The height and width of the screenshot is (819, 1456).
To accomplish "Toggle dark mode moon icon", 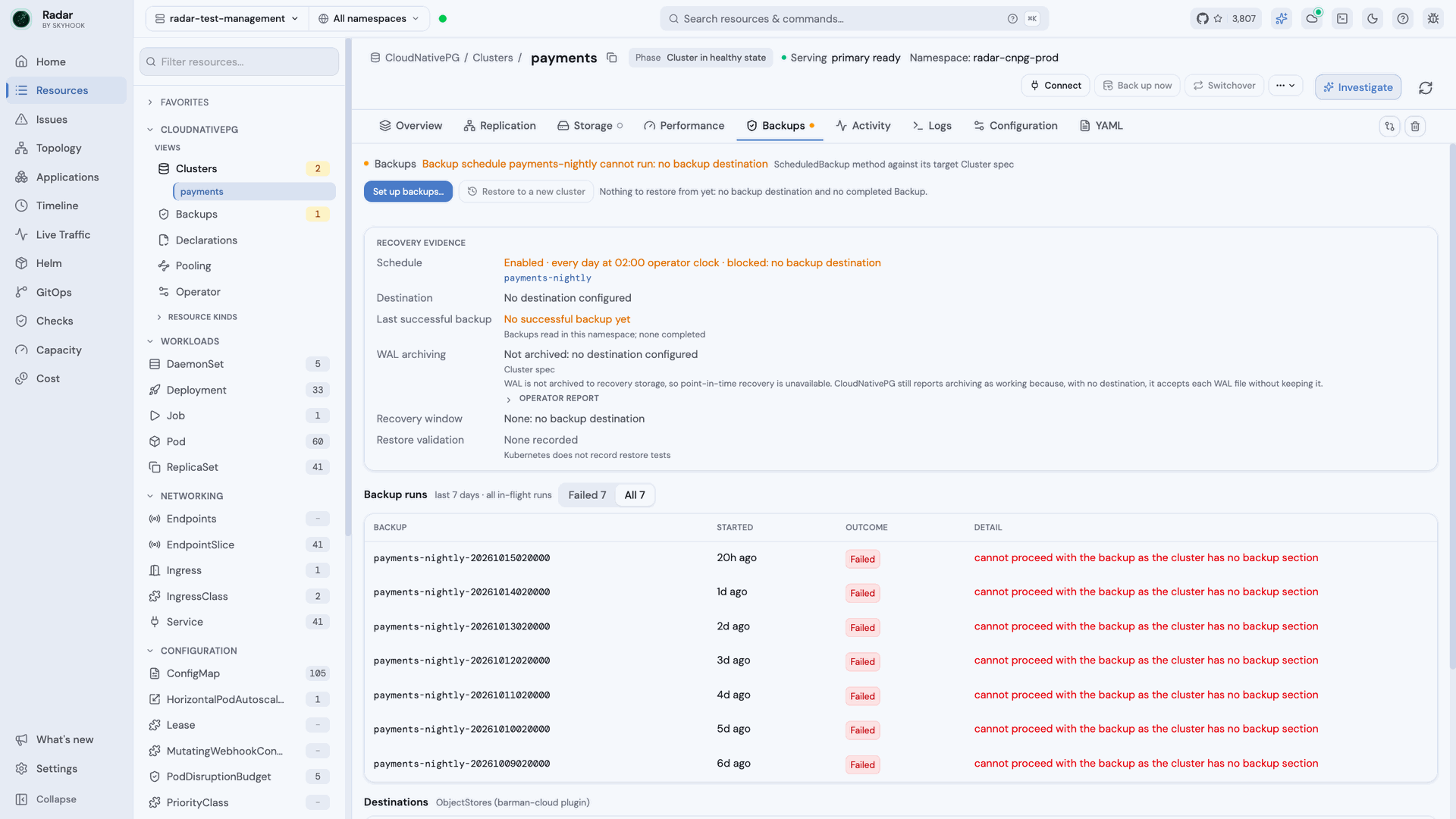I will click(1373, 19).
